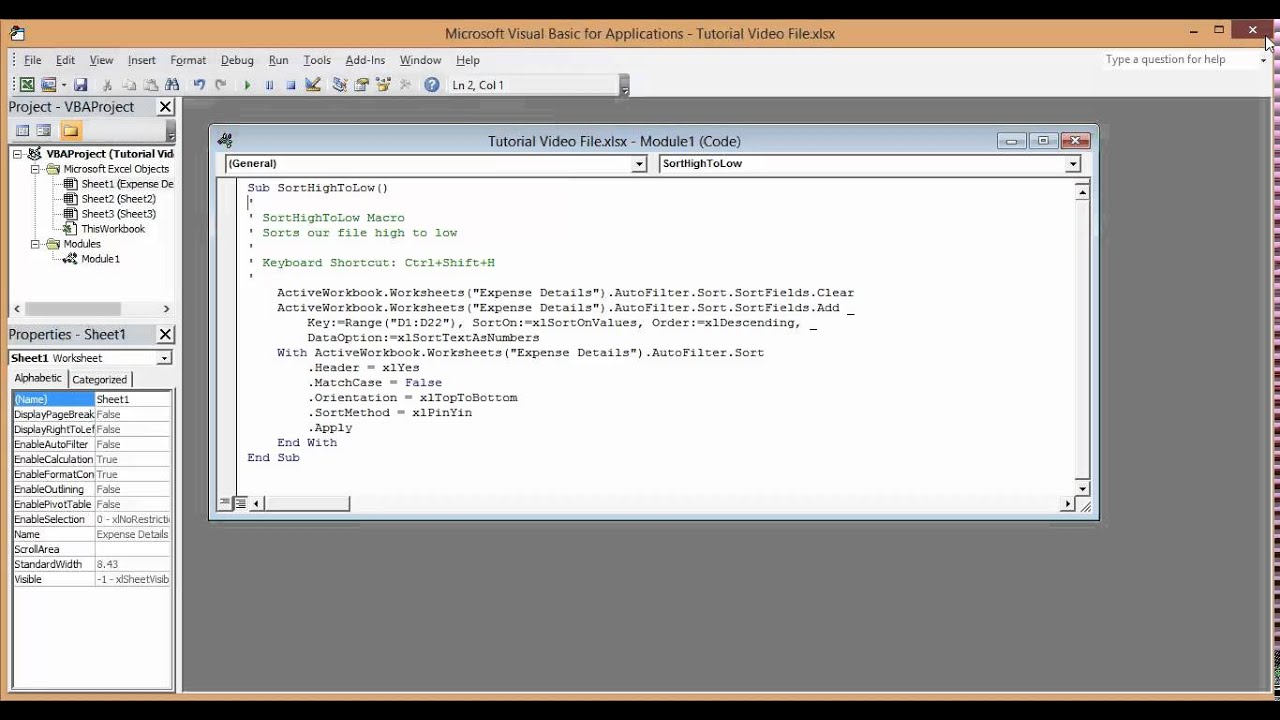The width and height of the screenshot is (1280, 720).
Task: Open the Window menu
Action: click(x=420, y=60)
